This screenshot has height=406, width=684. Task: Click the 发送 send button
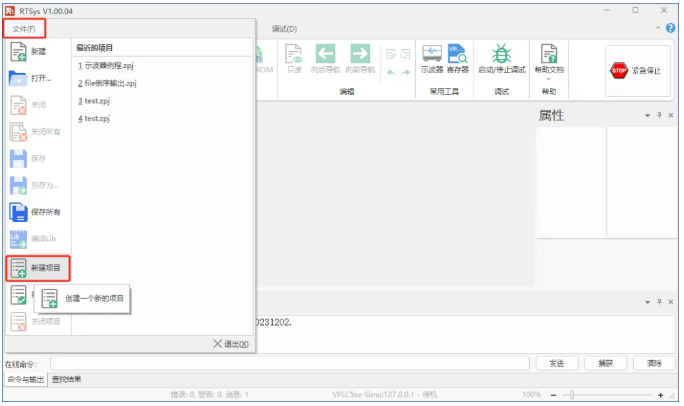557,362
